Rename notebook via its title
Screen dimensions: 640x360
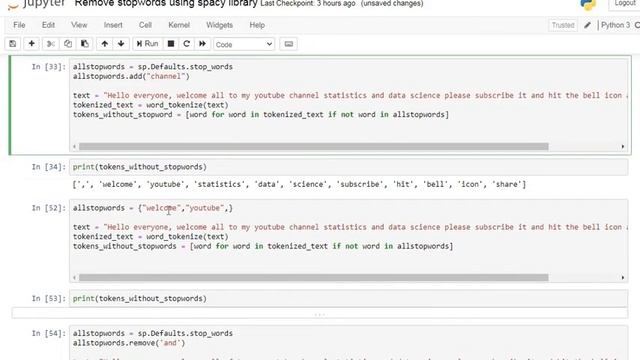click(x=166, y=4)
